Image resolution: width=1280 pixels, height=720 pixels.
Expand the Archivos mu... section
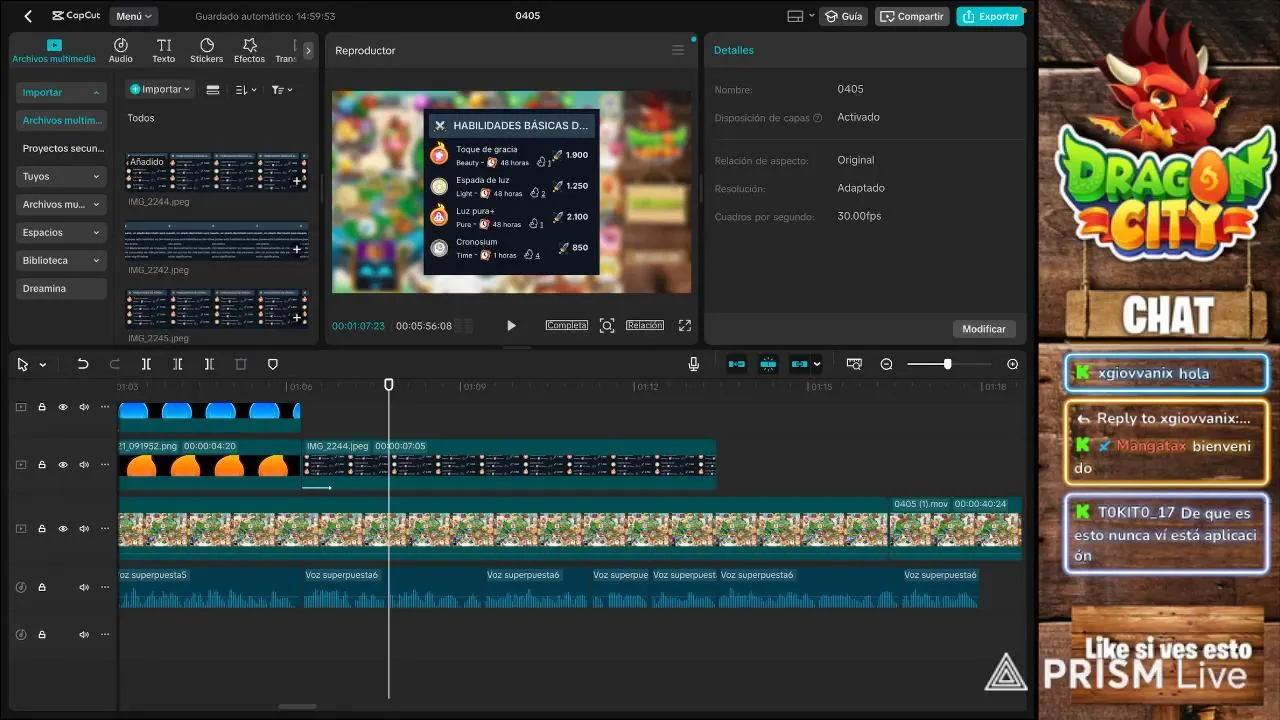tap(61, 204)
